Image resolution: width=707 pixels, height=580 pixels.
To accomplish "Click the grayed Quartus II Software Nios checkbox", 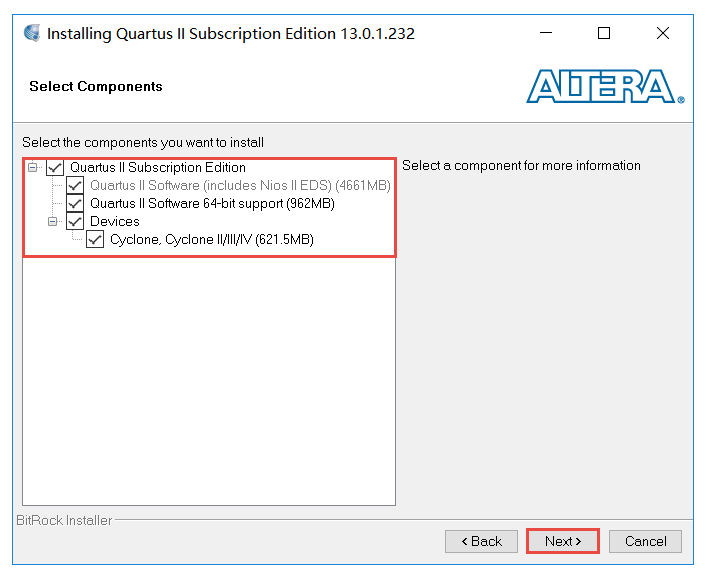I will 75,185.
